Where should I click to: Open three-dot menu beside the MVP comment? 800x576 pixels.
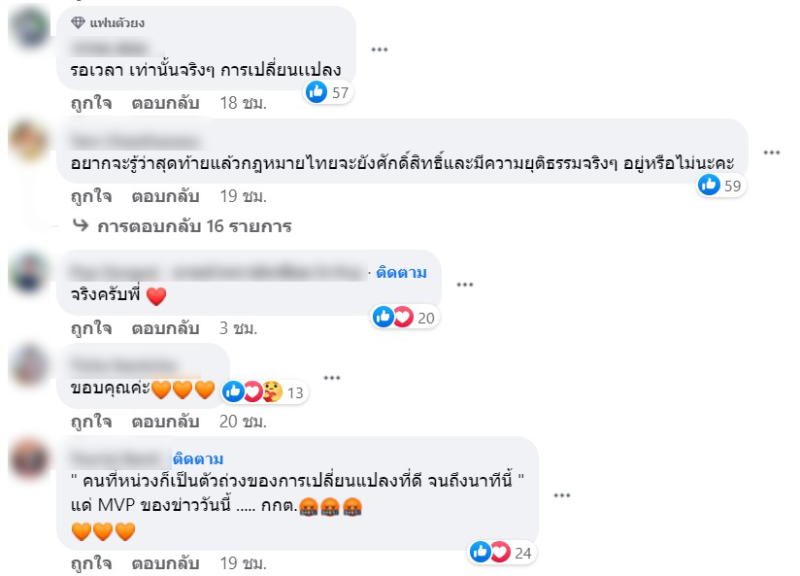click(x=561, y=495)
